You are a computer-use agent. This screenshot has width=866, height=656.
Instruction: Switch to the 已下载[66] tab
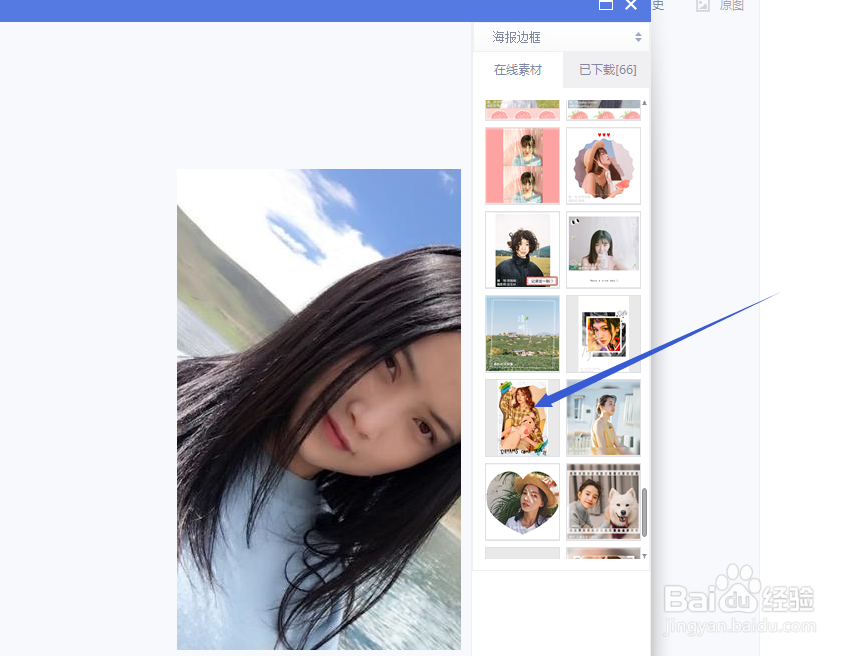coord(607,70)
